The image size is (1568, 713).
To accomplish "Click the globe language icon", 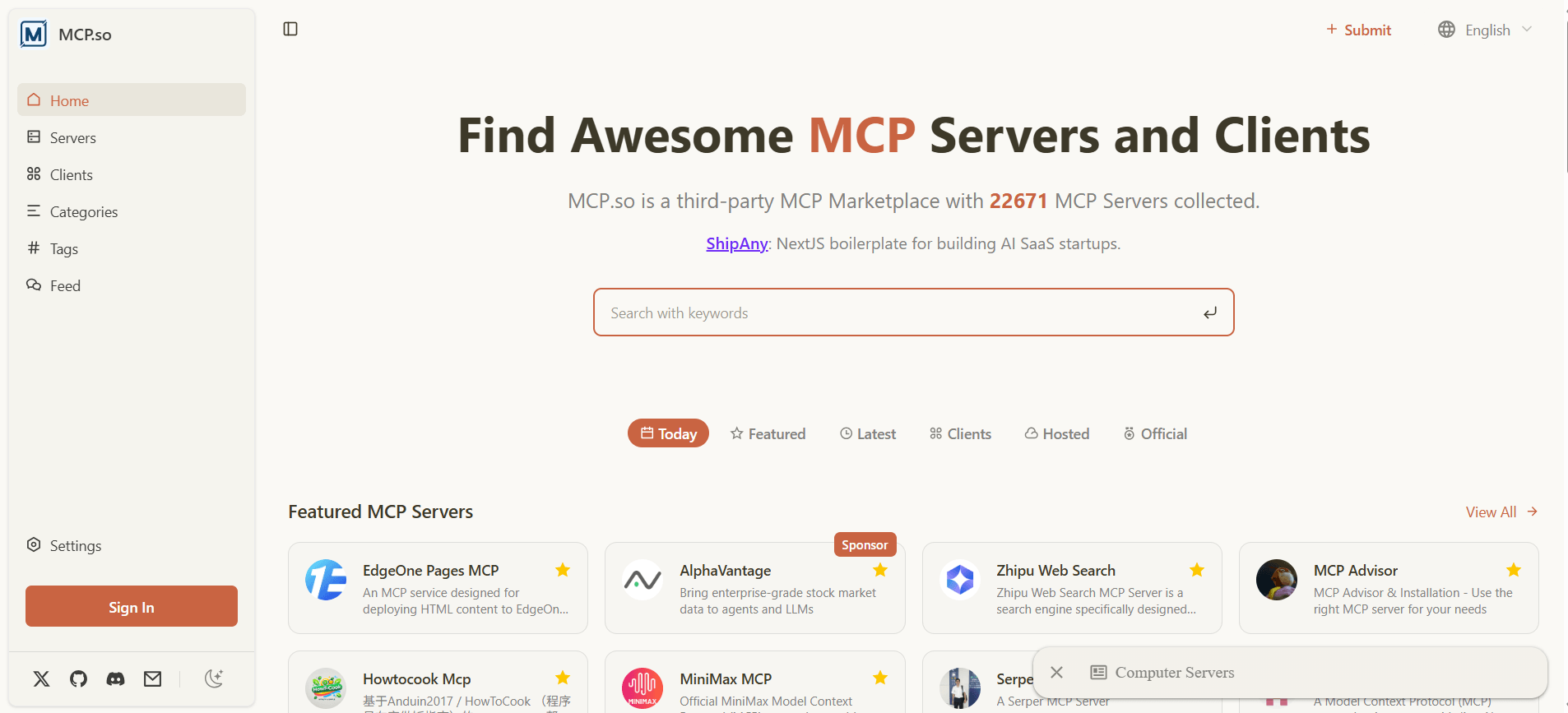I will pyautogui.click(x=1446, y=30).
